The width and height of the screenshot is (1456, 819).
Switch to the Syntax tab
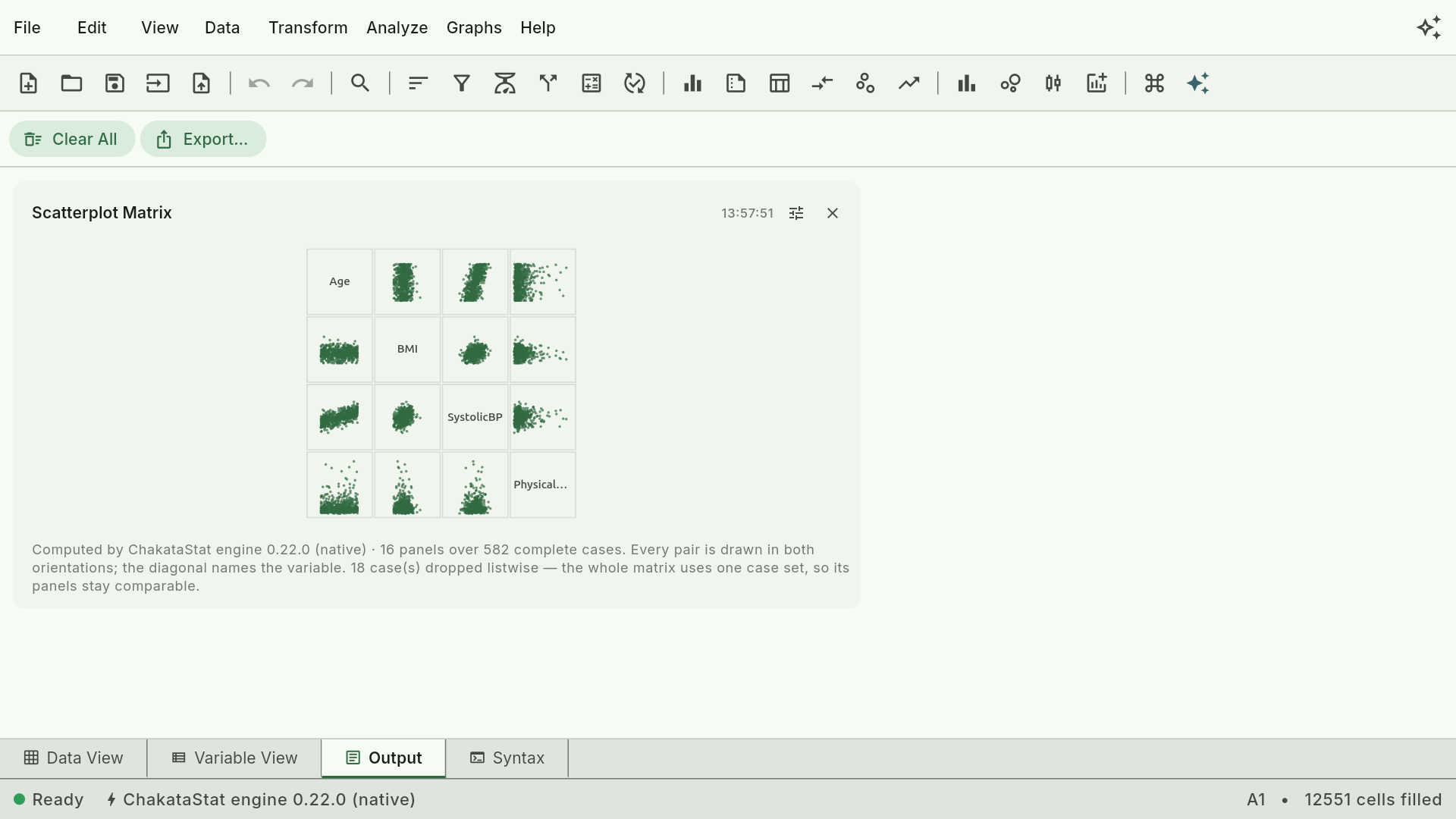[507, 758]
